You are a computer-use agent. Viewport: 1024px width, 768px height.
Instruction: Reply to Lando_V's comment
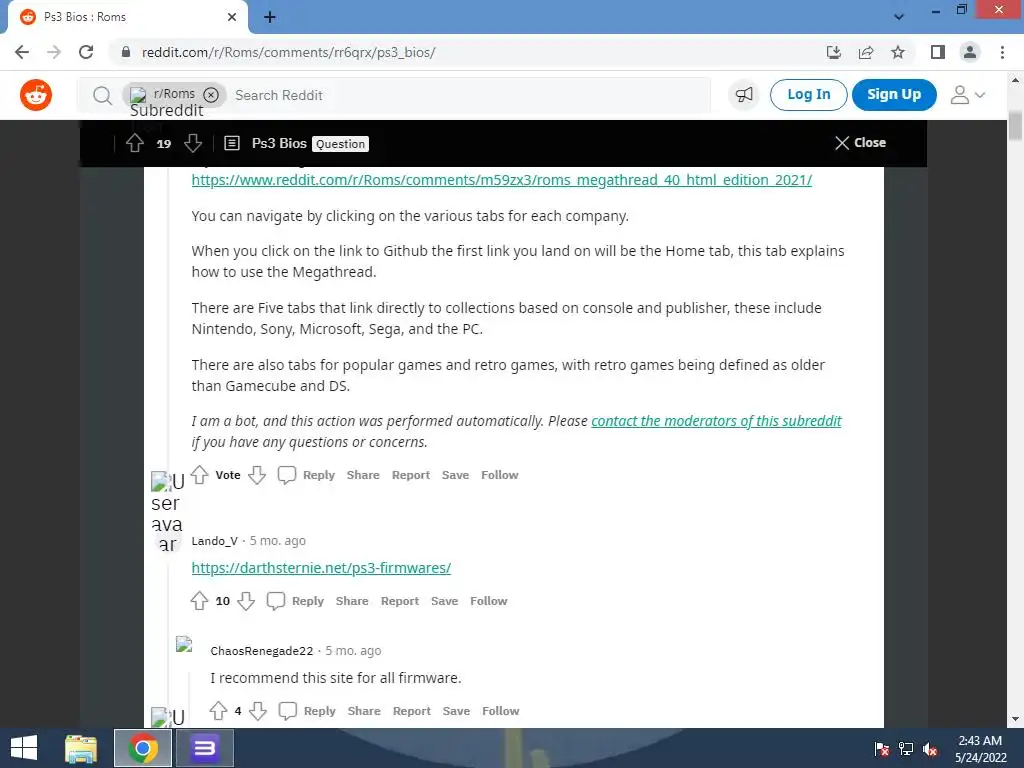295,601
